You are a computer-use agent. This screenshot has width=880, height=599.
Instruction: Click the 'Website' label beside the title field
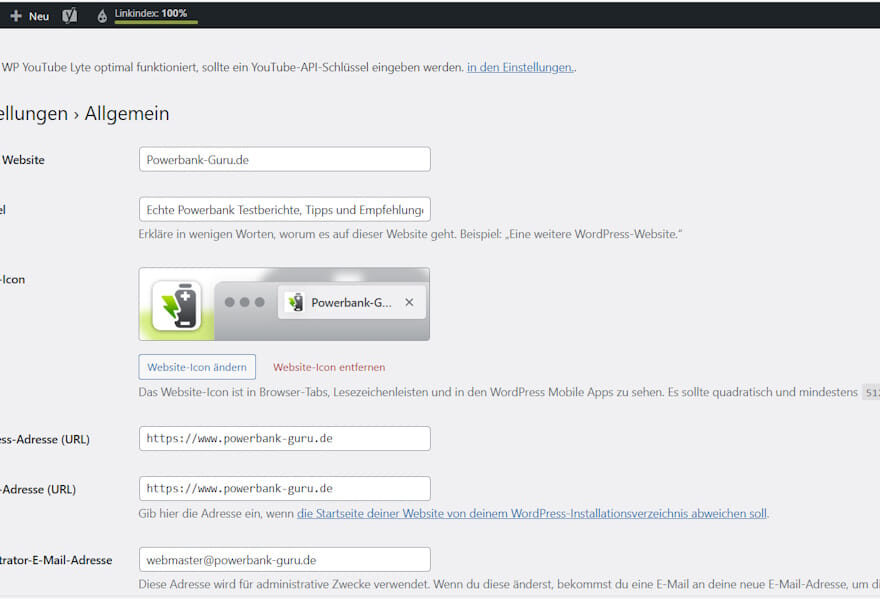click(23, 160)
